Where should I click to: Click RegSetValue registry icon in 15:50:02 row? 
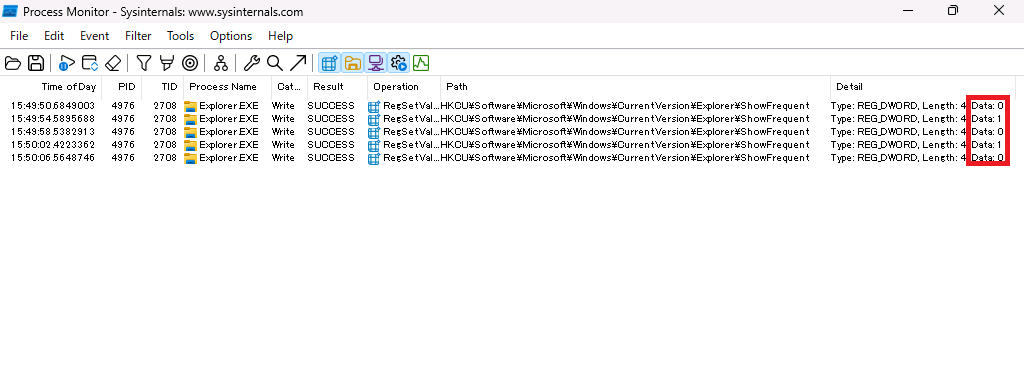point(374,145)
